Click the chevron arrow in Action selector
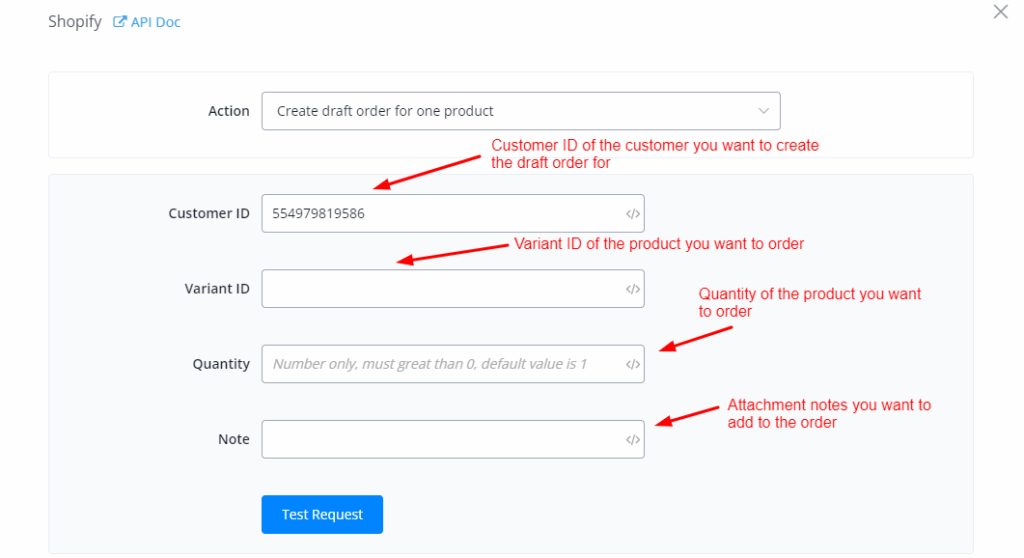The image size is (1024, 558). coord(764,111)
